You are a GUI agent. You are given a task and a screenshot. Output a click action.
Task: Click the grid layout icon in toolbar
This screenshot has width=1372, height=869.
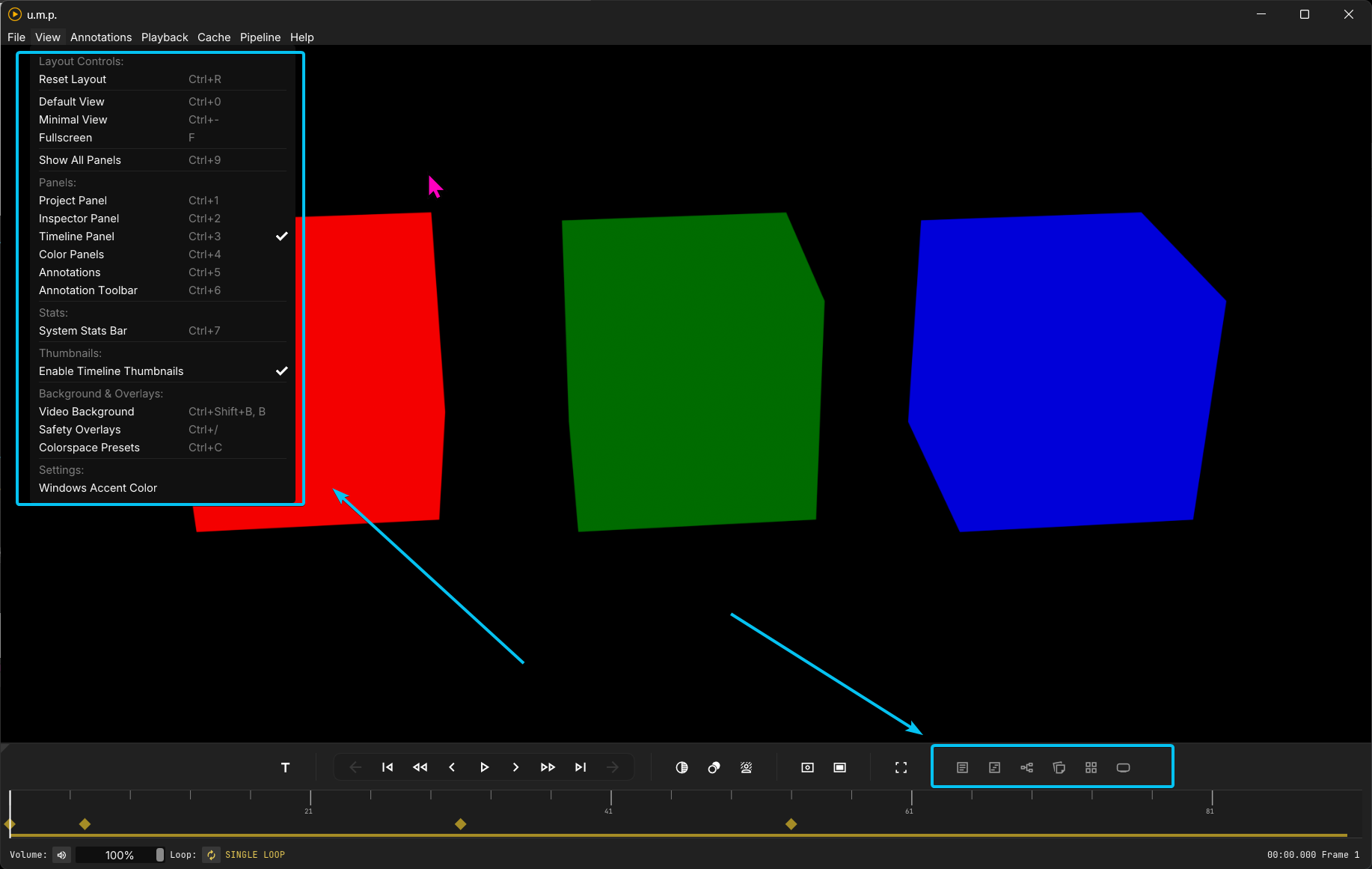[1091, 767]
